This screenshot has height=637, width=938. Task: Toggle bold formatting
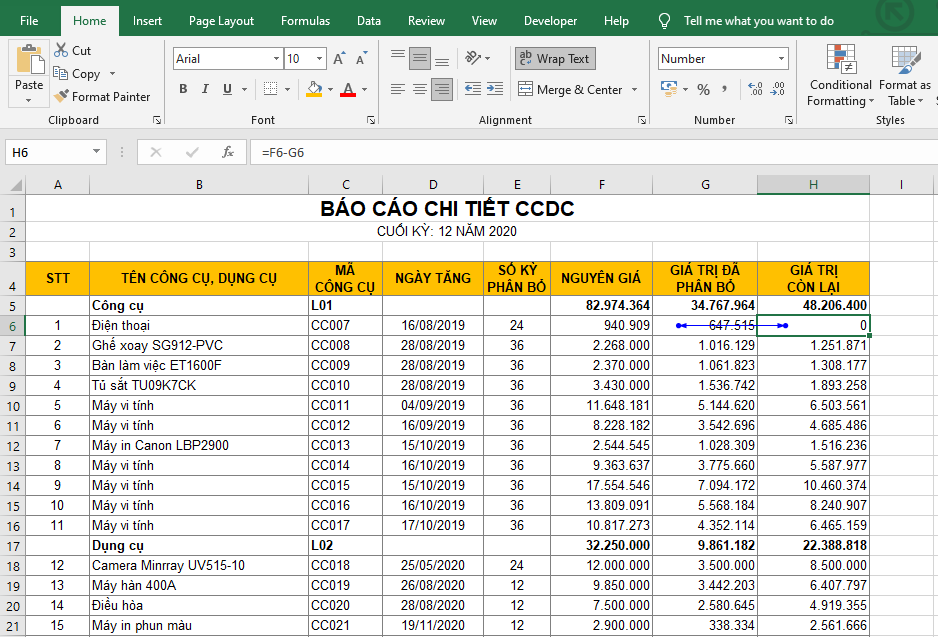click(183, 90)
